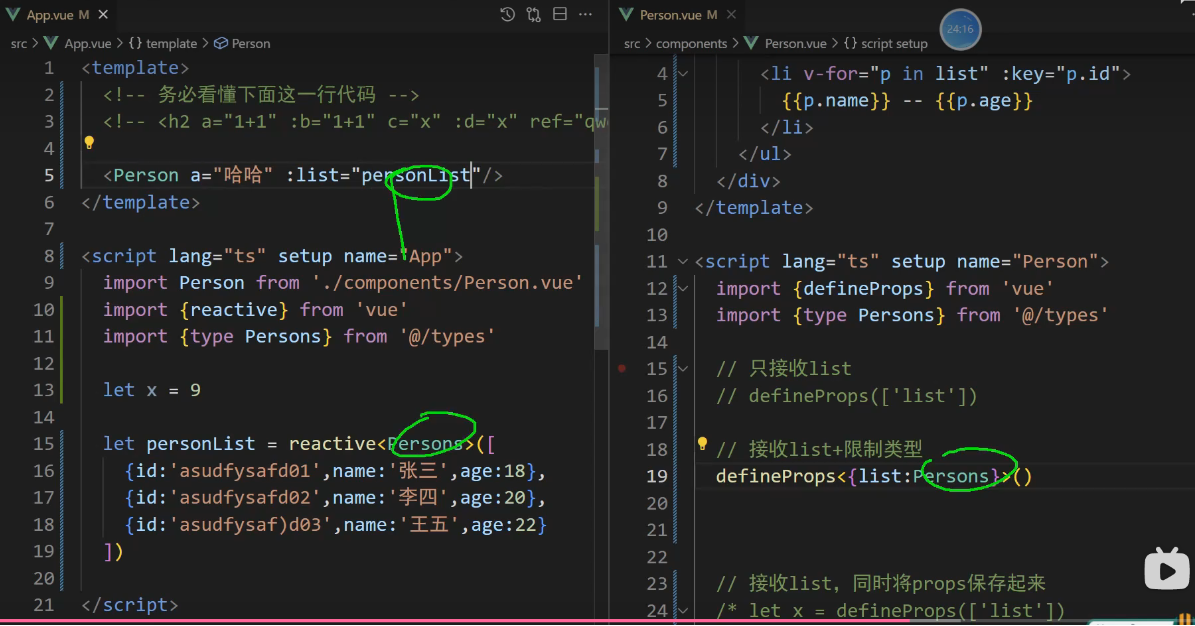Click the 'src' breadcrumb in App.vue editor
Image resolution: width=1195 pixels, height=626 pixels.
click(x=19, y=43)
